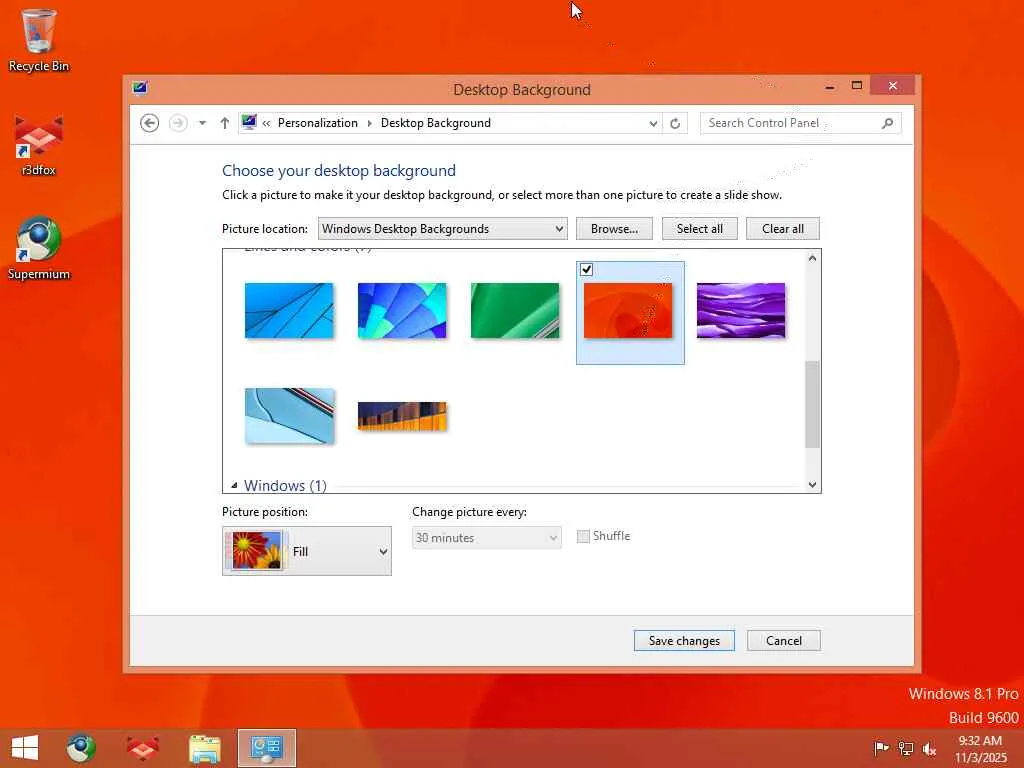Select the light blue lines wallpaper
Viewport: 1024px width, 768px height.
pyautogui.click(x=289, y=310)
